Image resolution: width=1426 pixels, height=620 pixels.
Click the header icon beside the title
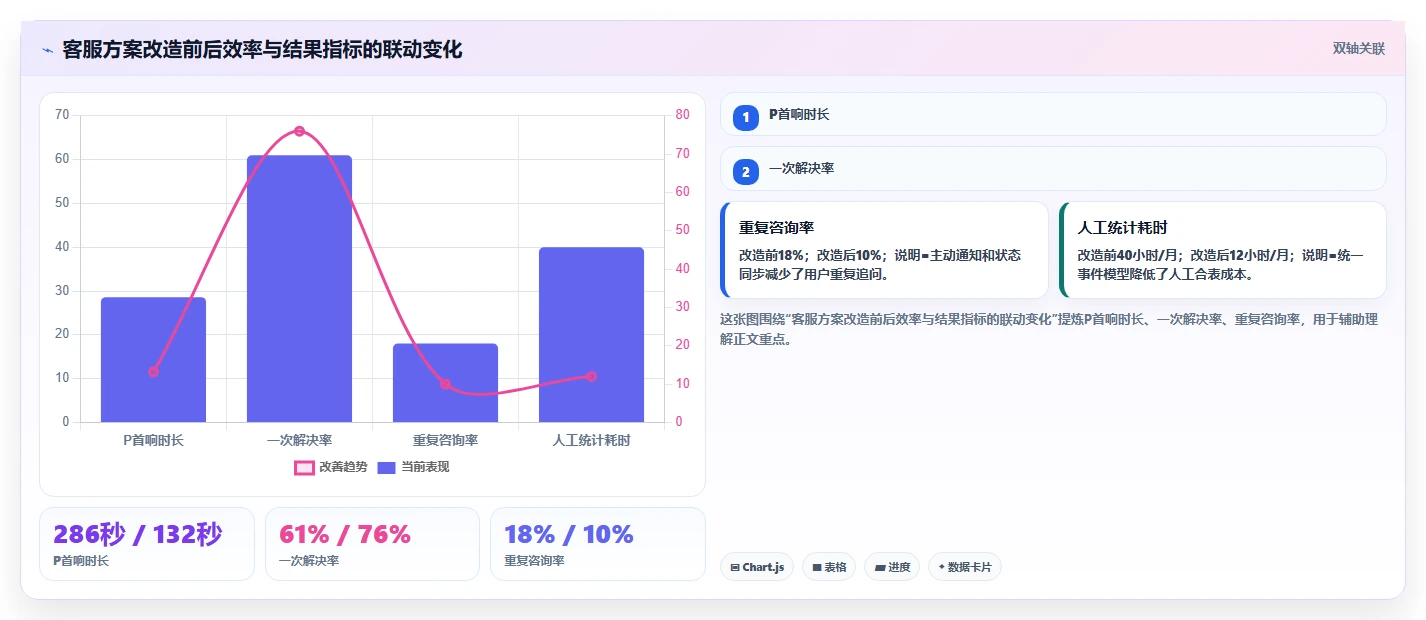47,50
